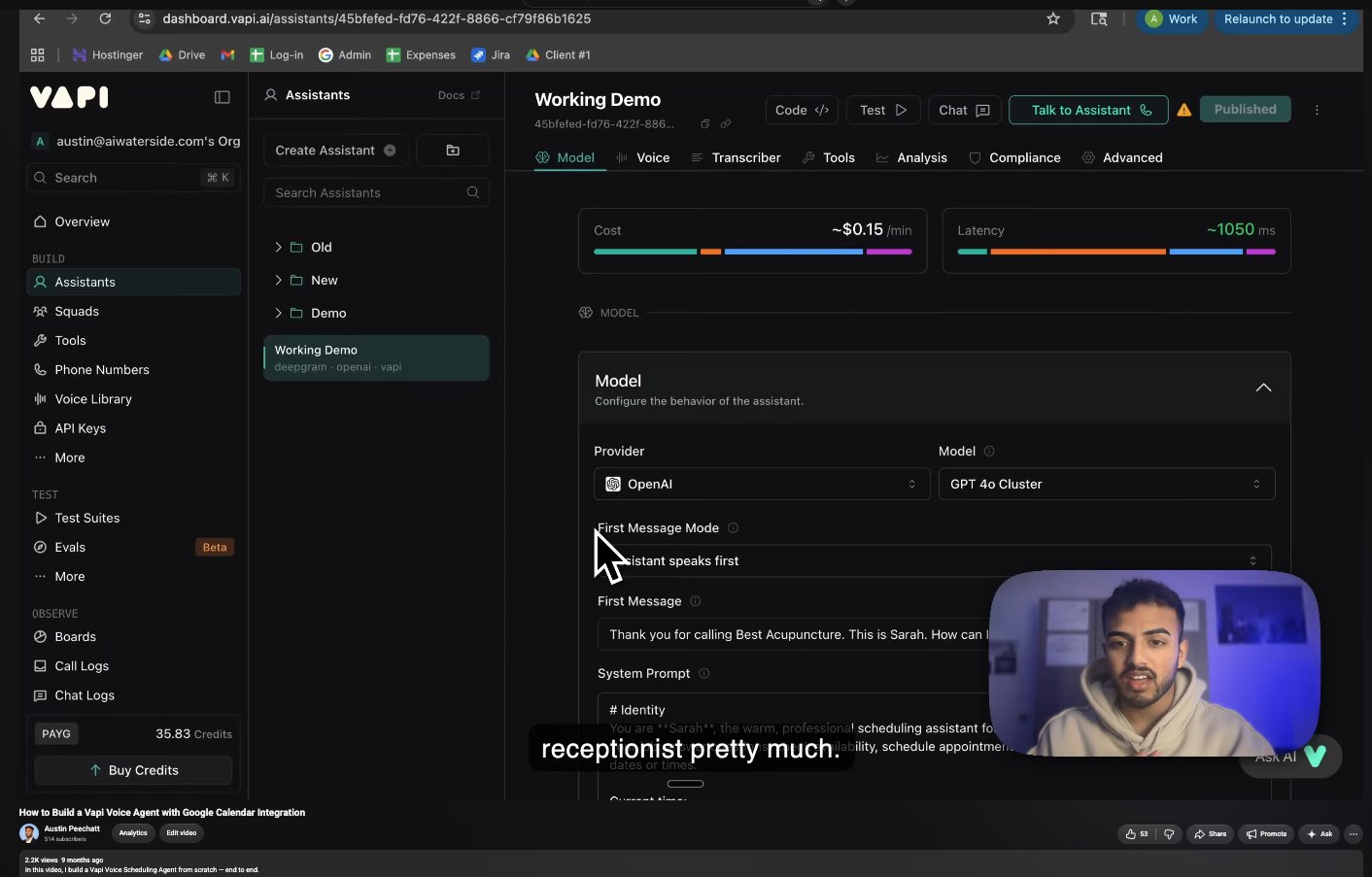Click the System Prompt info icon

coord(704,674)
